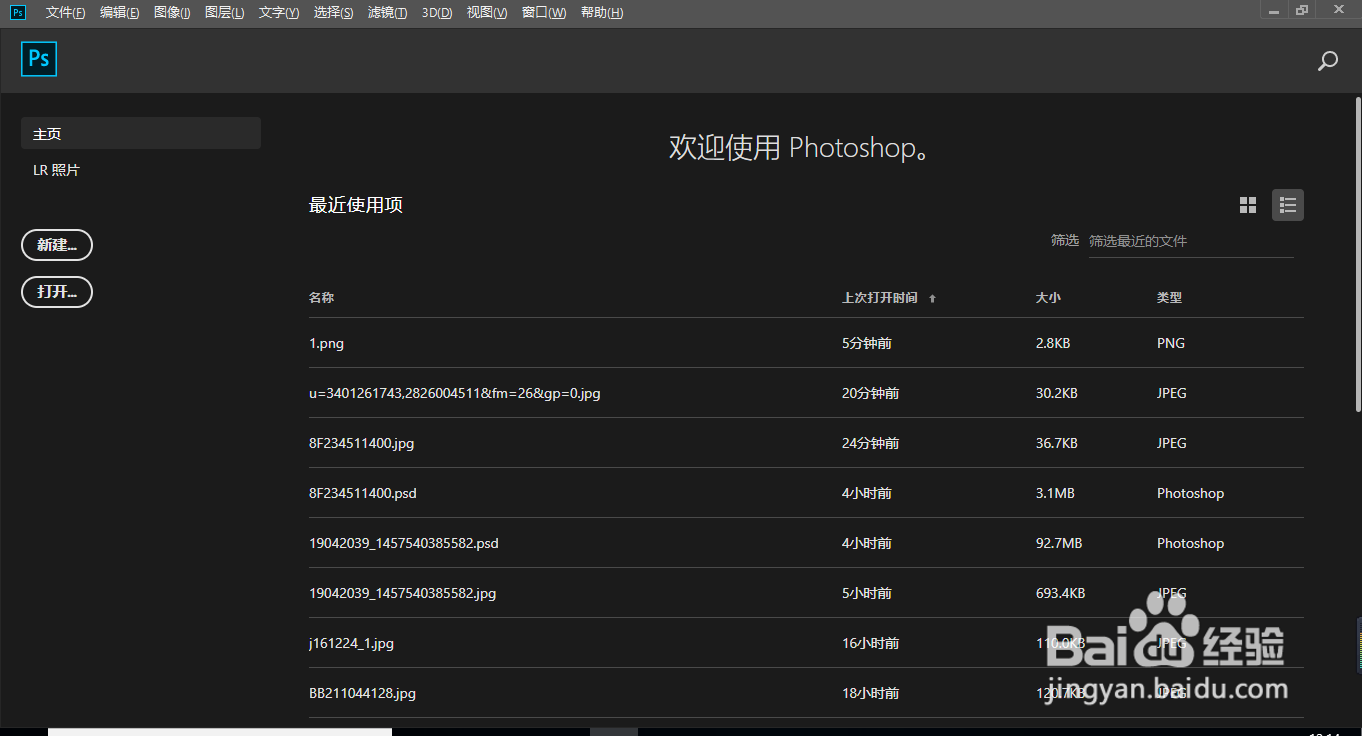
Task: Toggle sort direction on 上次打开时间 column
Action: coord(932,297)
